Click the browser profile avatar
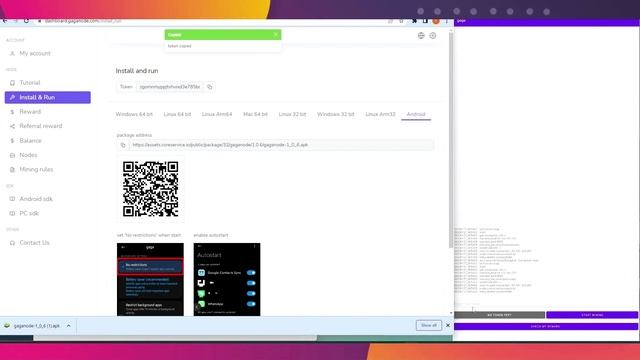640x360 pixels. point(436,21)
